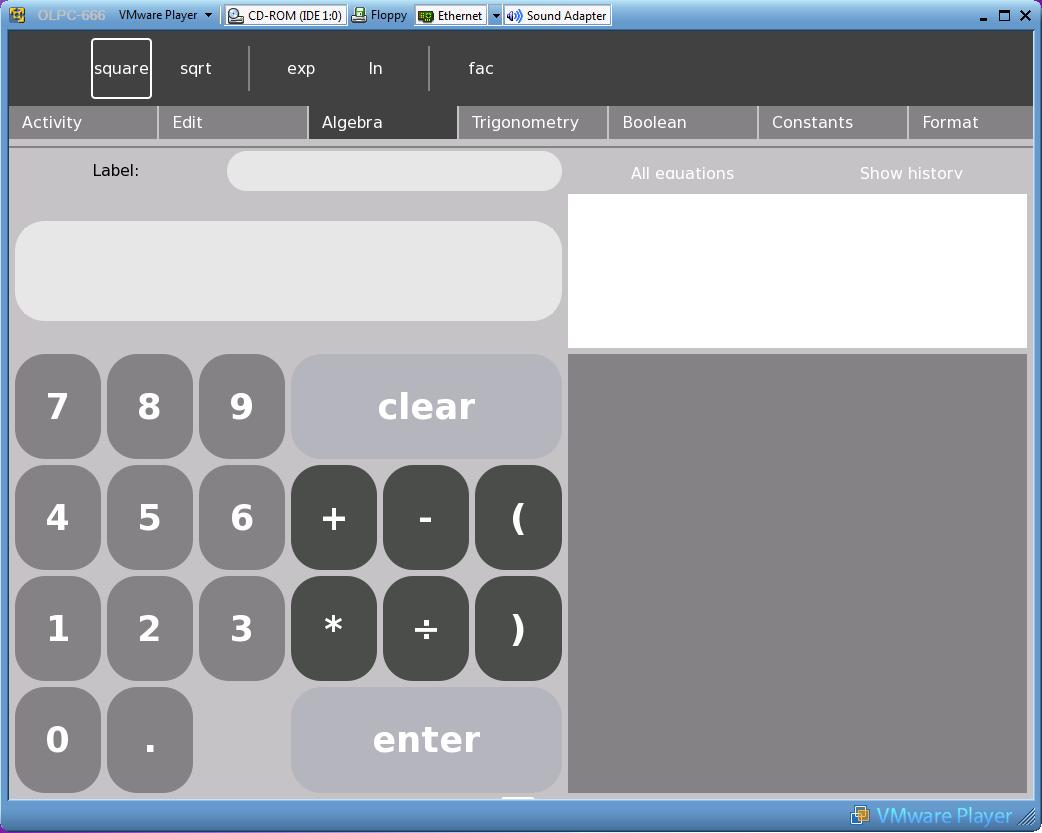Insert the exp function
The image size is (1042, 833).
pyautogui.click(x=301, y=69)
